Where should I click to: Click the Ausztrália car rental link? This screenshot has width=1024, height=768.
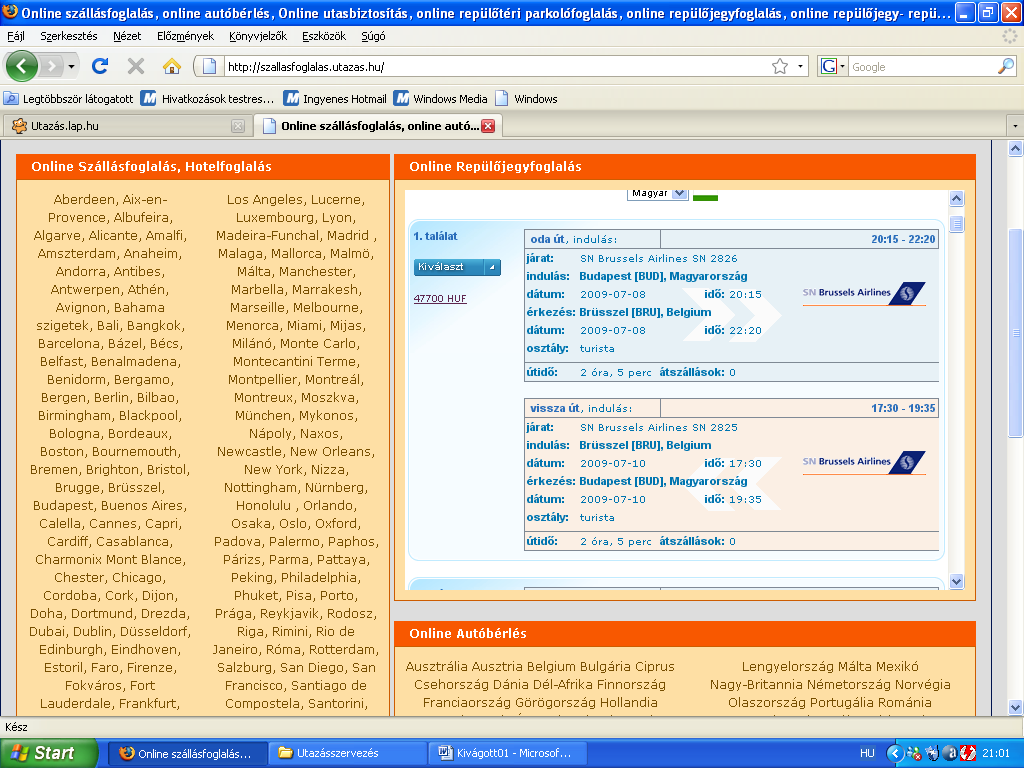click(436, 667)
